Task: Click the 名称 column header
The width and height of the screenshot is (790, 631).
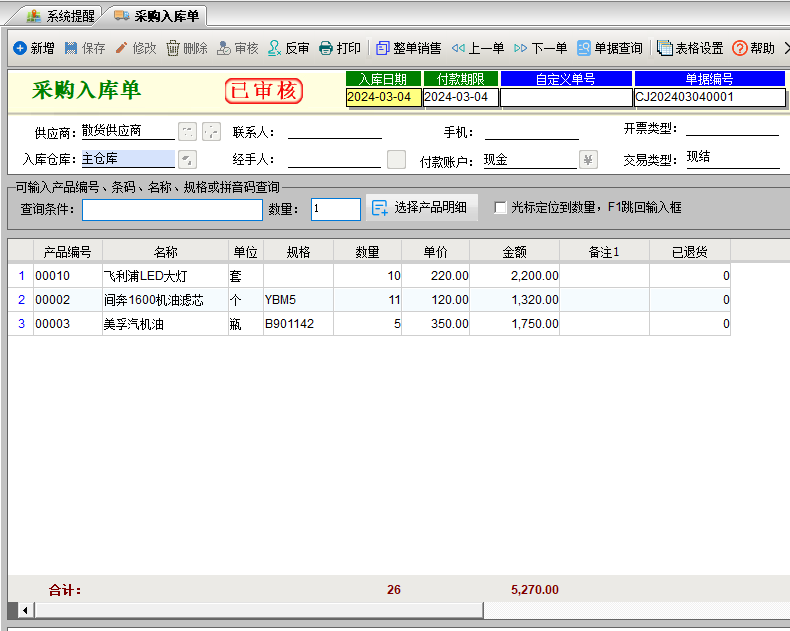Action: pos(165,252)
